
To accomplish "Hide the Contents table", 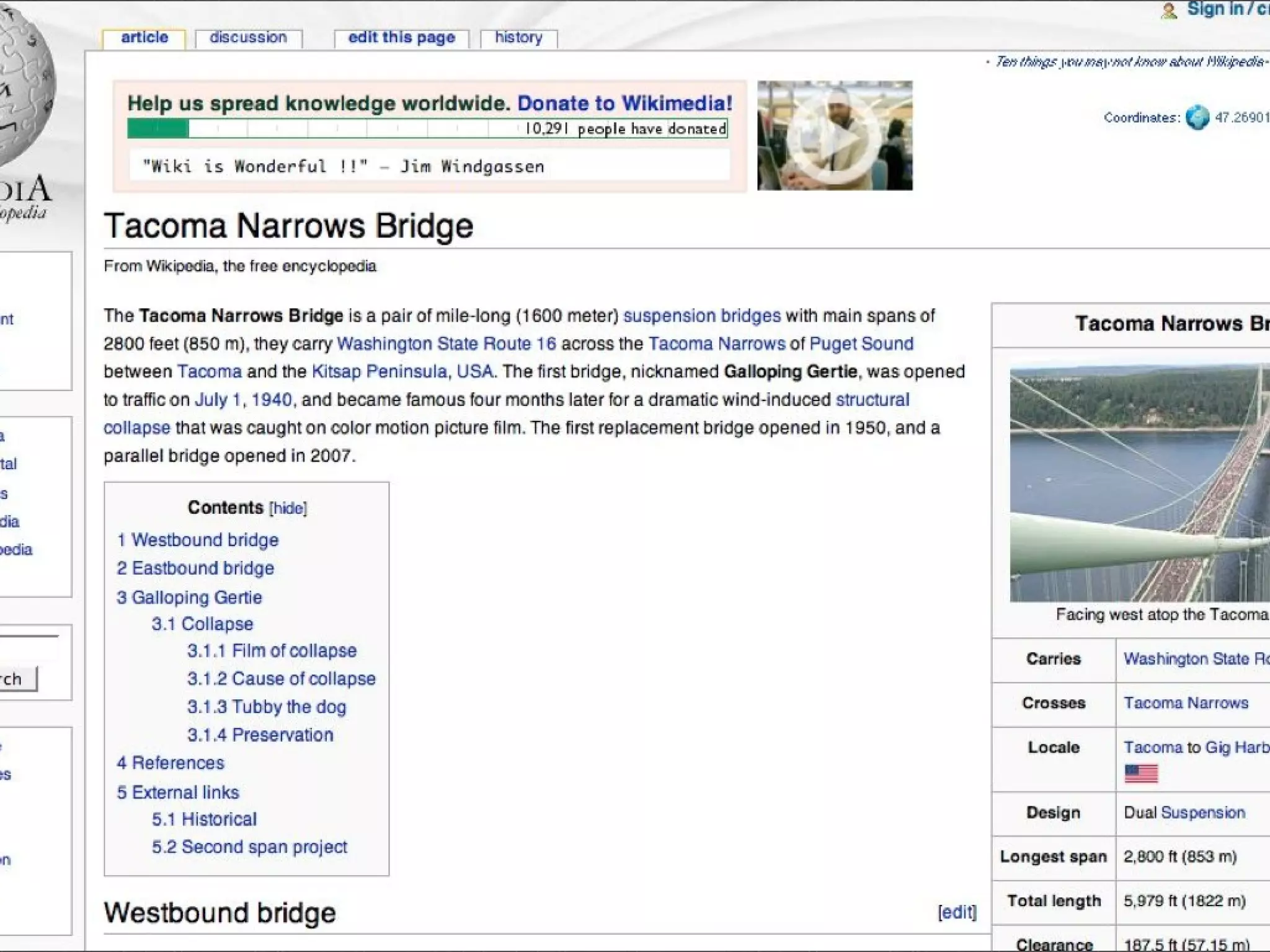I will 288,508.
